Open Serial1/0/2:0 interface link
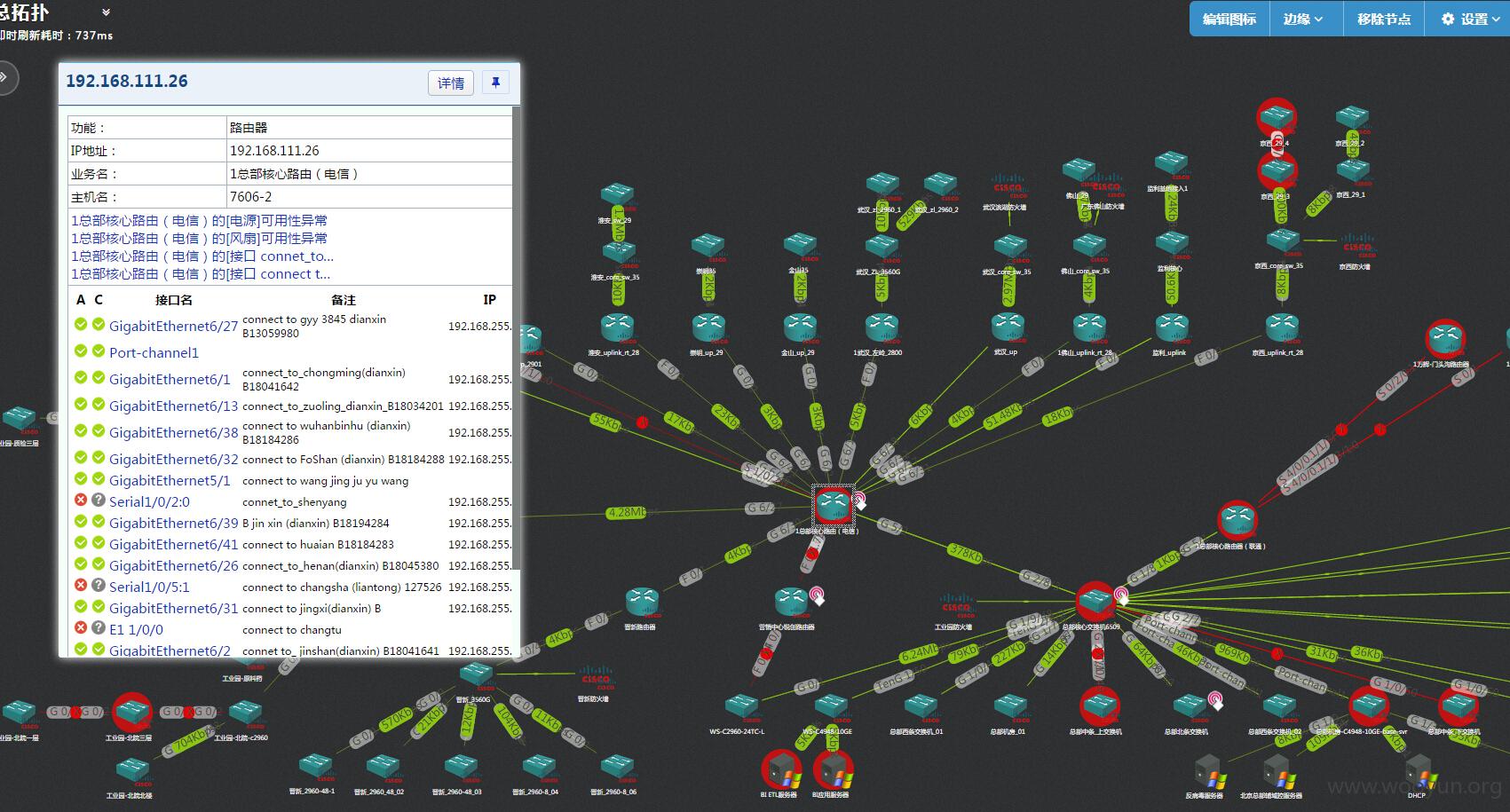Image resolution: width=1510 pixels, height=812 pixels. 149,501
